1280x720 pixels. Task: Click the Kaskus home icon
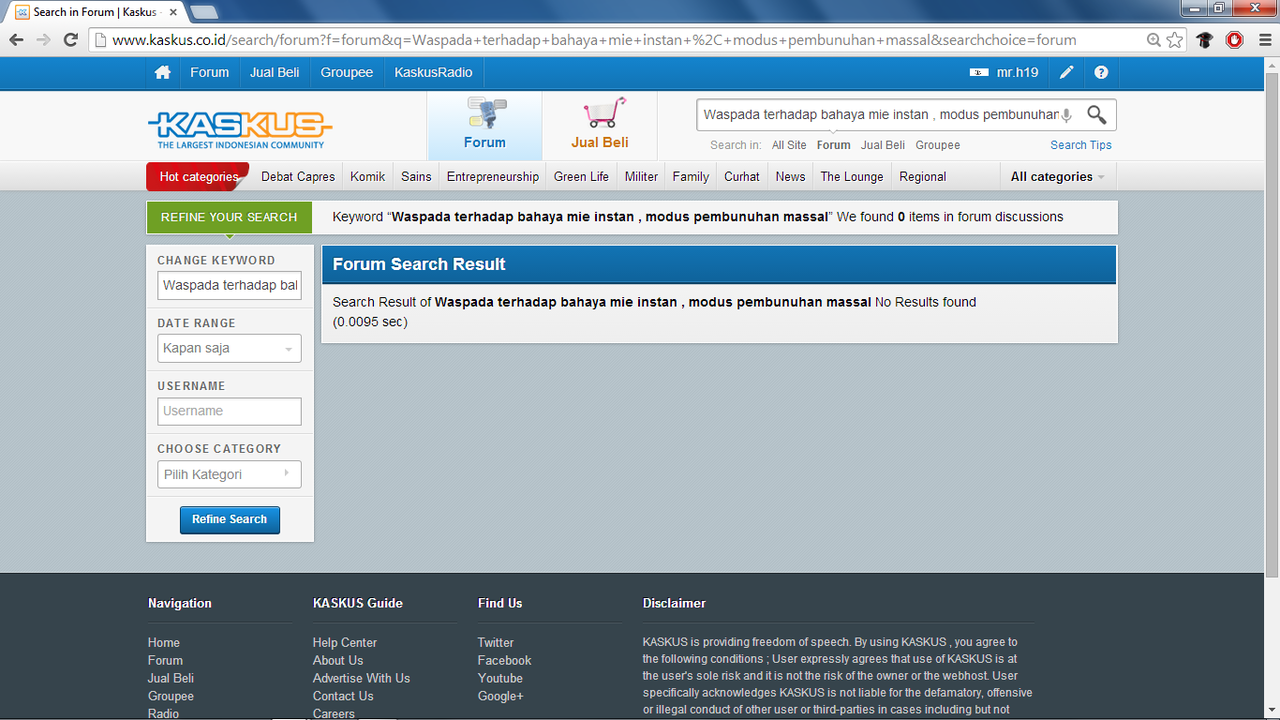click(x=162, y=73)
